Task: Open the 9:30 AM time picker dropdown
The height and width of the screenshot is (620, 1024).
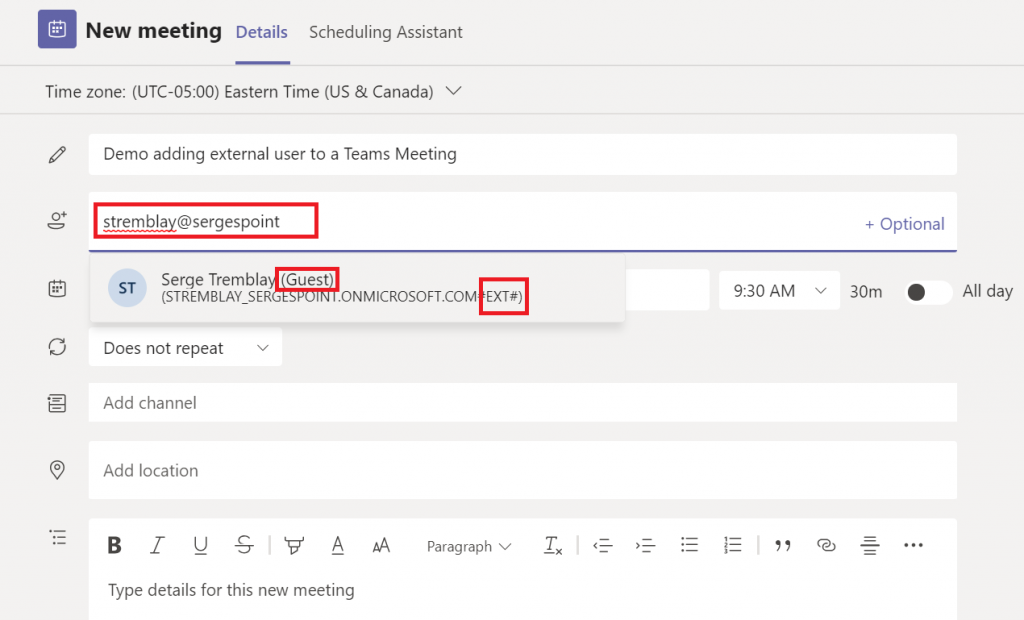Action: (x=779, y=289)
